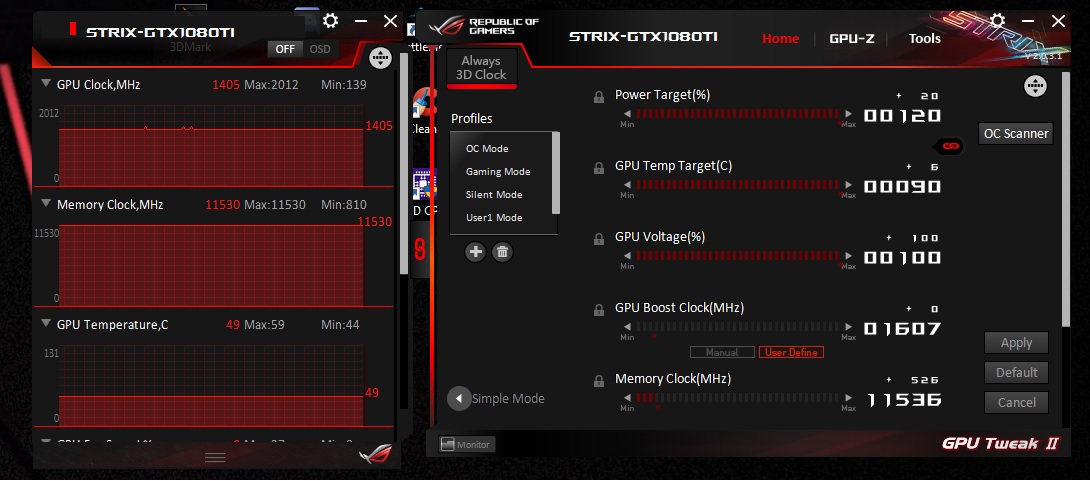Decrease GPU Voltage with left arrow
The image size is (1090, 481).
click(627, 256)
